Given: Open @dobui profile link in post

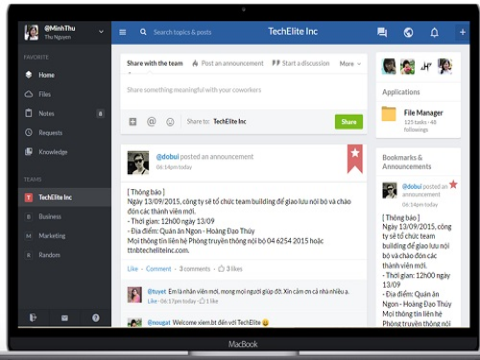Looking at the screenshot, I should (x=167, y=157).
